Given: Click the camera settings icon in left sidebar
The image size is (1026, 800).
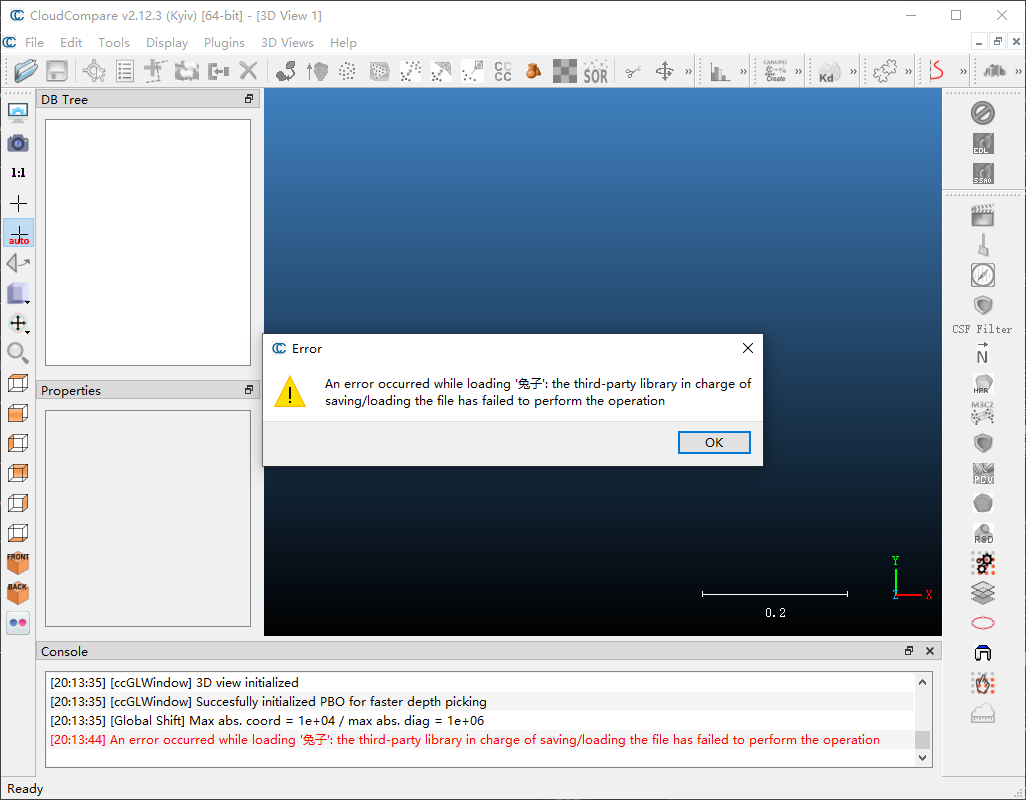Looking at the screenshot, I should click(x=18, y=143).
